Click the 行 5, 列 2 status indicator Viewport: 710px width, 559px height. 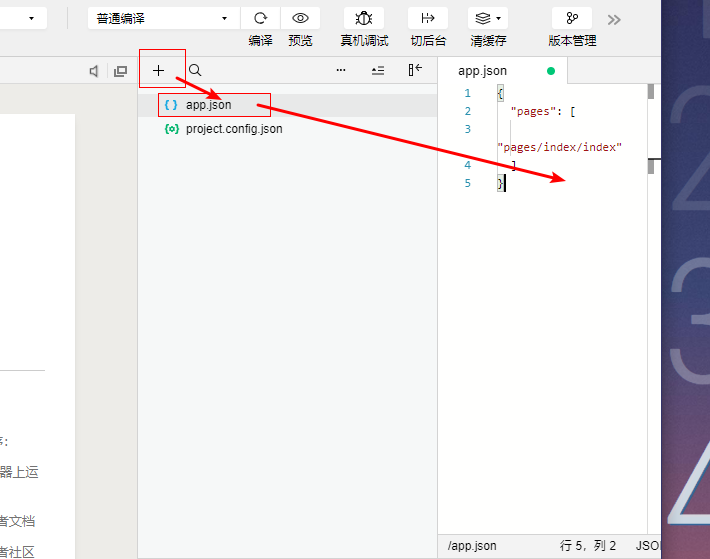588,546
